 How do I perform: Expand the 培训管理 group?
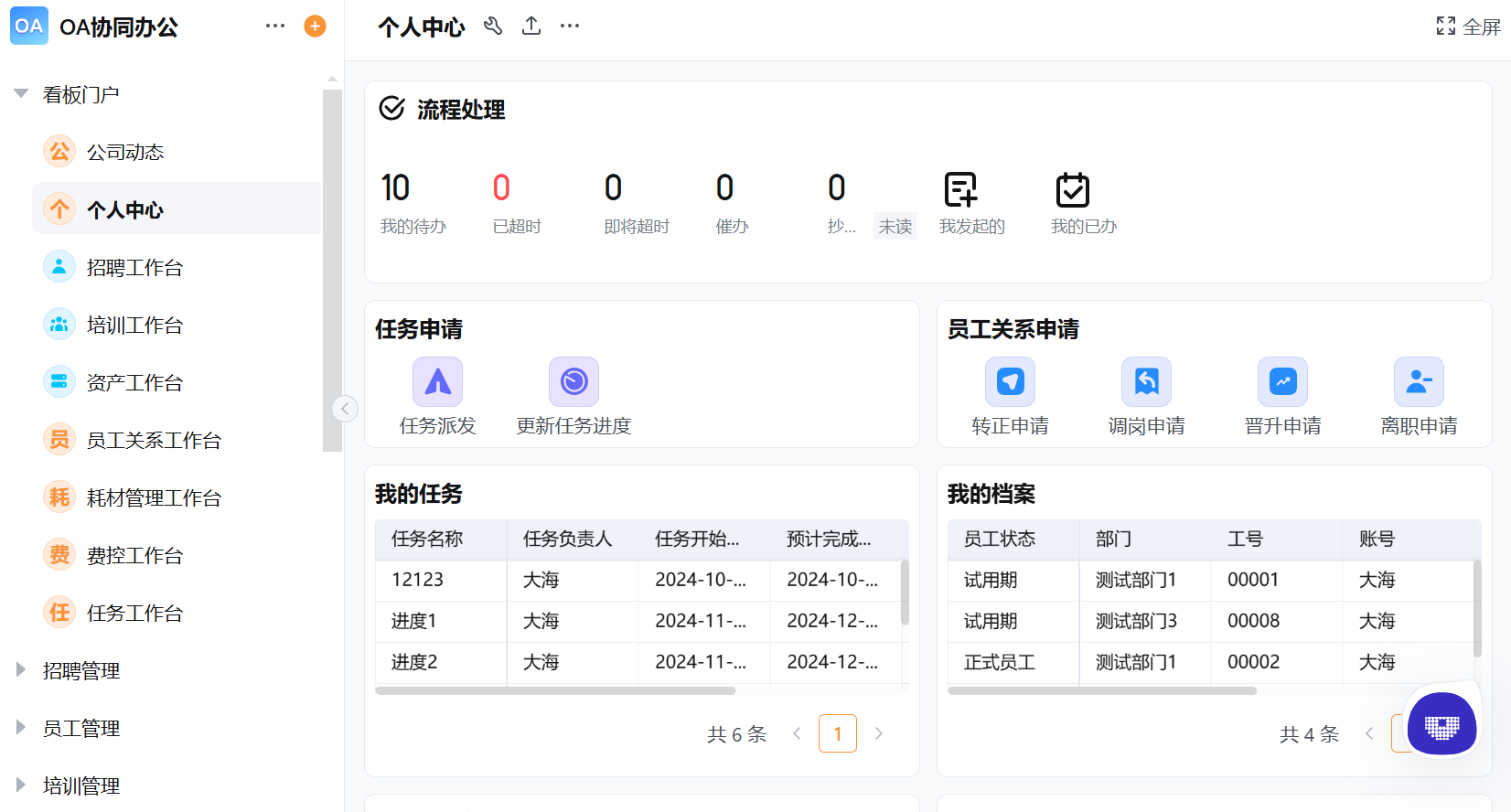coord(21,785)
